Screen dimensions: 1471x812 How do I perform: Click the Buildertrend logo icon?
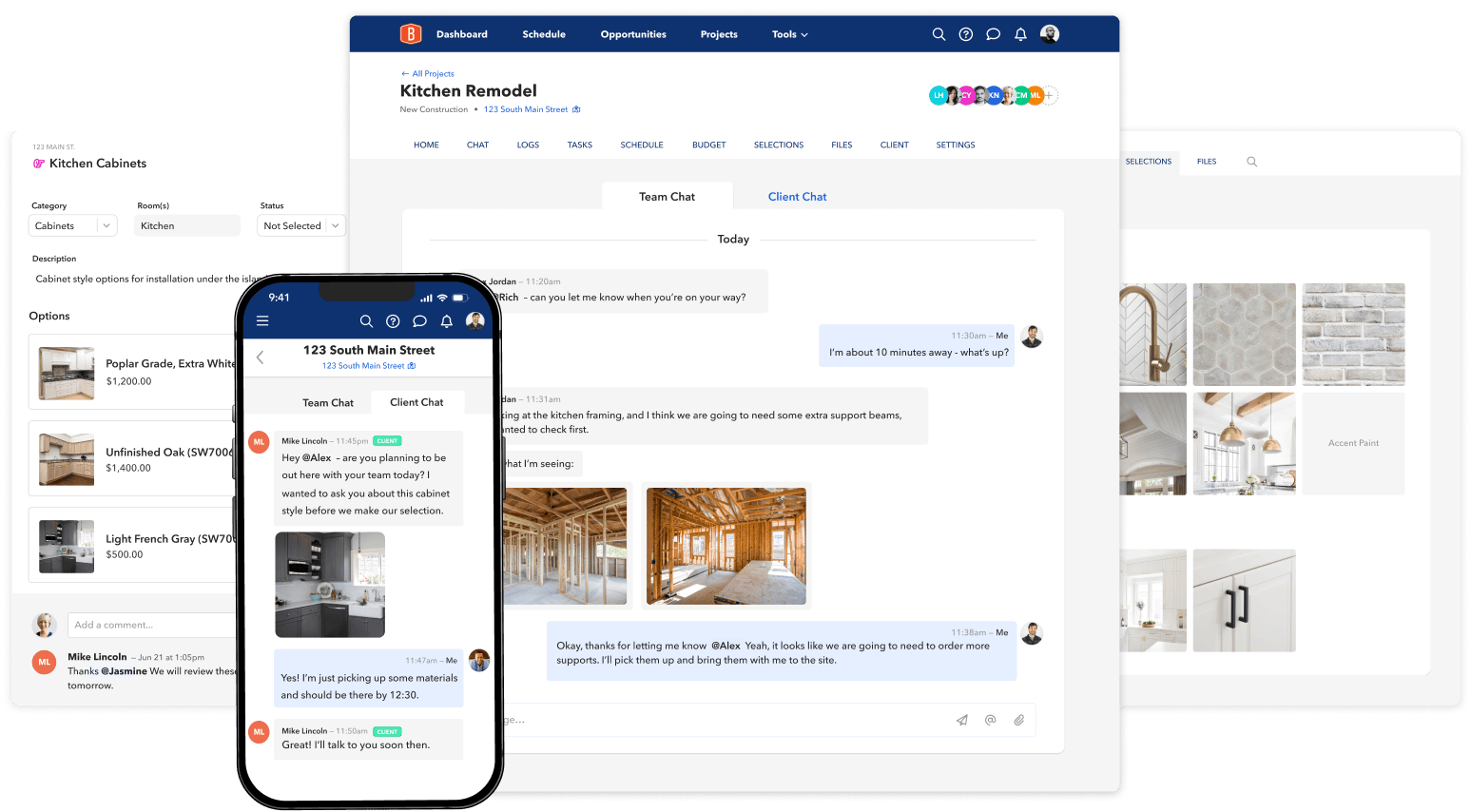coord(409,33)
